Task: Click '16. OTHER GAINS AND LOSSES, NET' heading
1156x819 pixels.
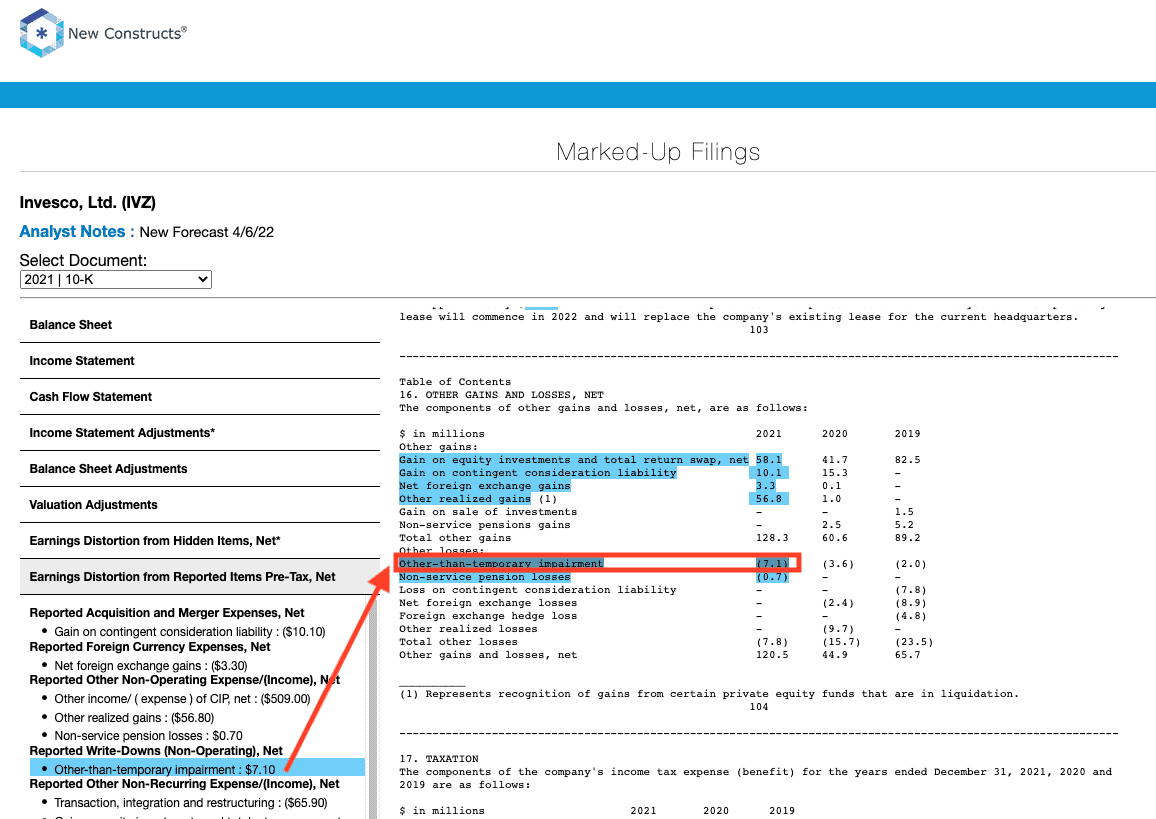Action: point(501,395)
